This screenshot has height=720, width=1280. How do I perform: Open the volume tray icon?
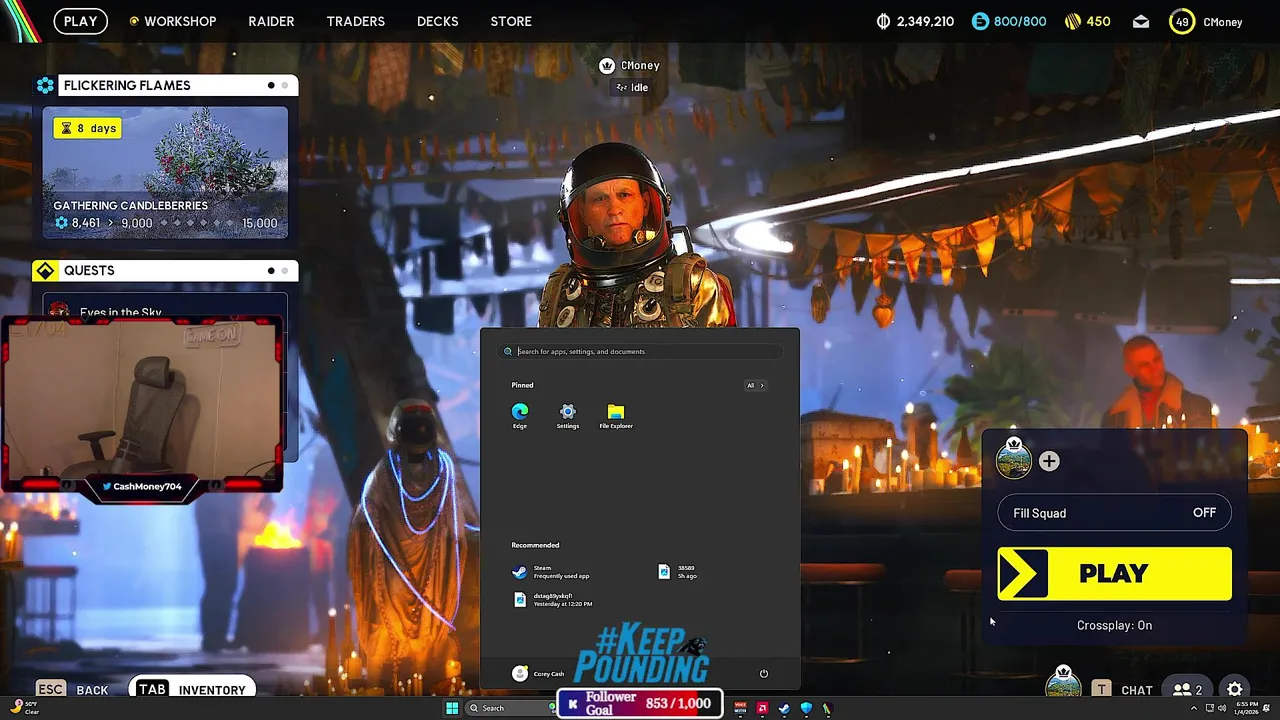pos(1222,708)
